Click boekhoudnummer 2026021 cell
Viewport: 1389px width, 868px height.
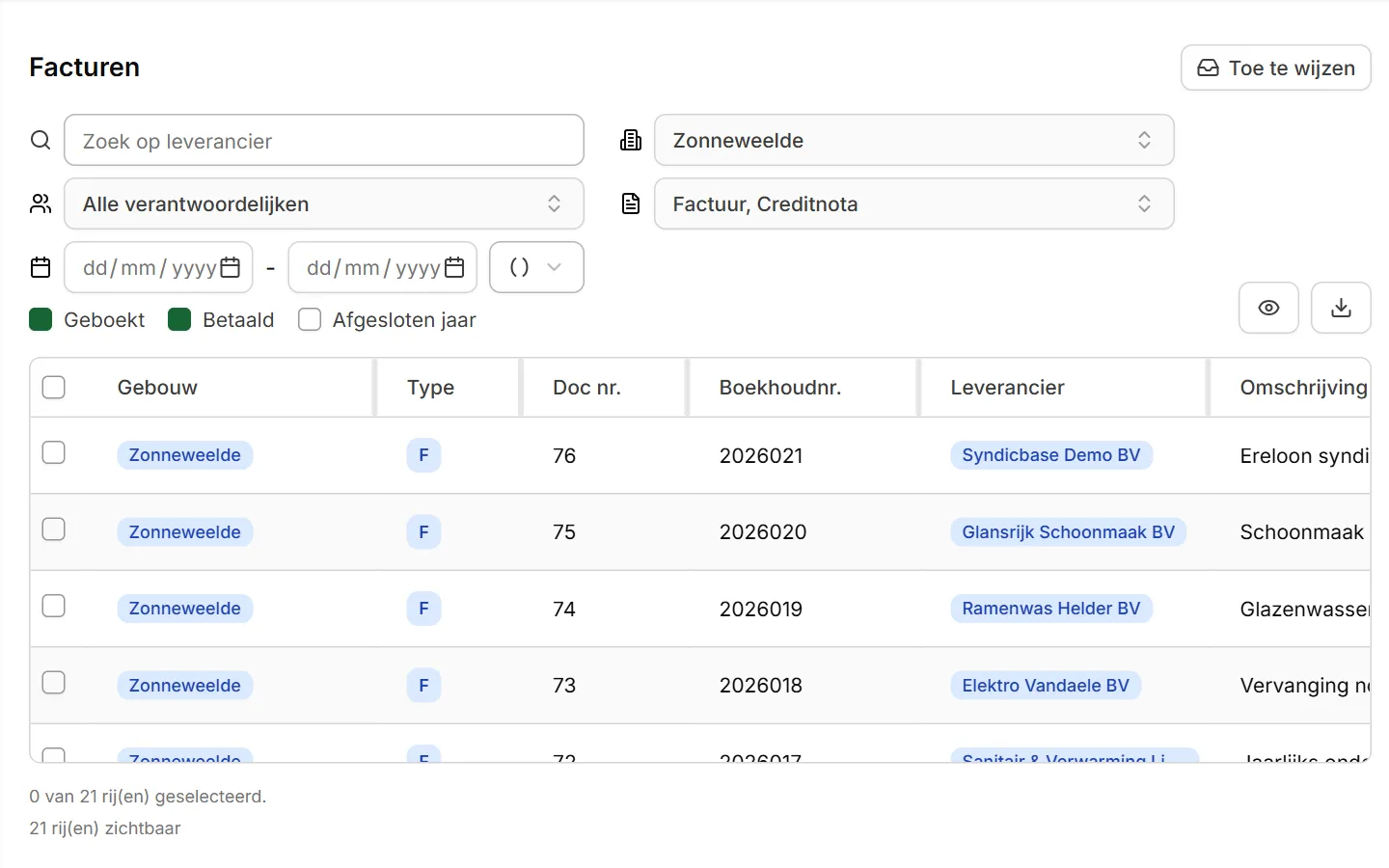761,456
